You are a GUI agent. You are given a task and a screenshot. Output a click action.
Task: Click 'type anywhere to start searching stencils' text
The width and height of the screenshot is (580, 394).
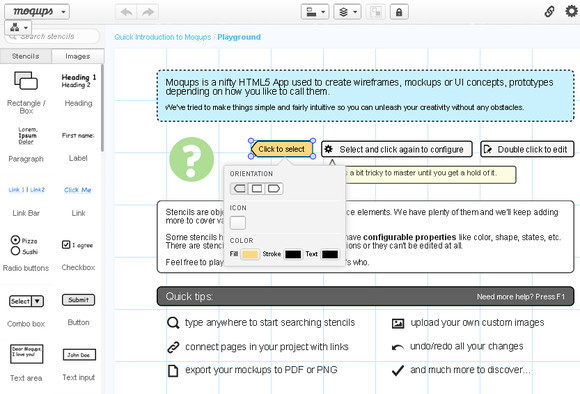pyautogui.click(x=270, y=323)
